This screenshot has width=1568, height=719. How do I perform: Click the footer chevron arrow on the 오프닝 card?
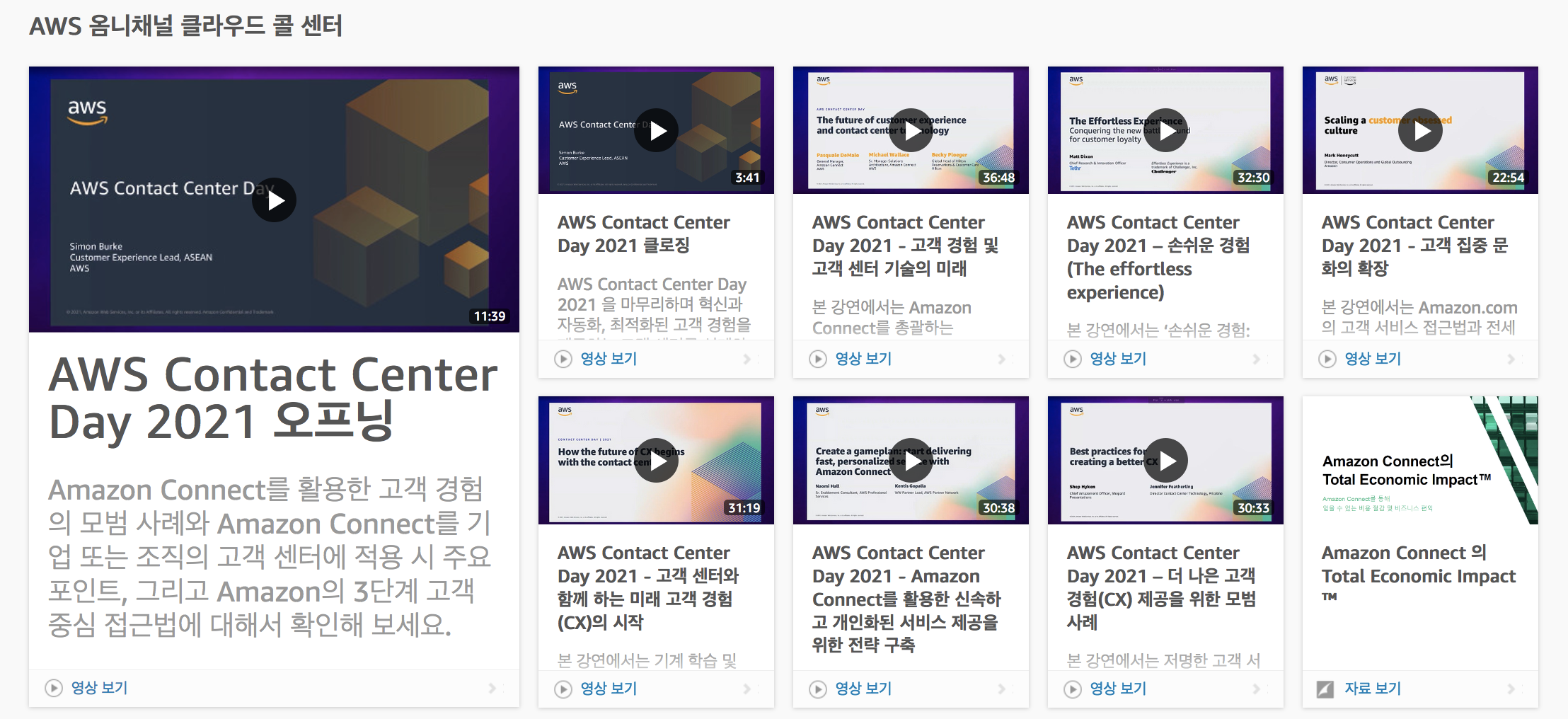[x=492, y=688]
